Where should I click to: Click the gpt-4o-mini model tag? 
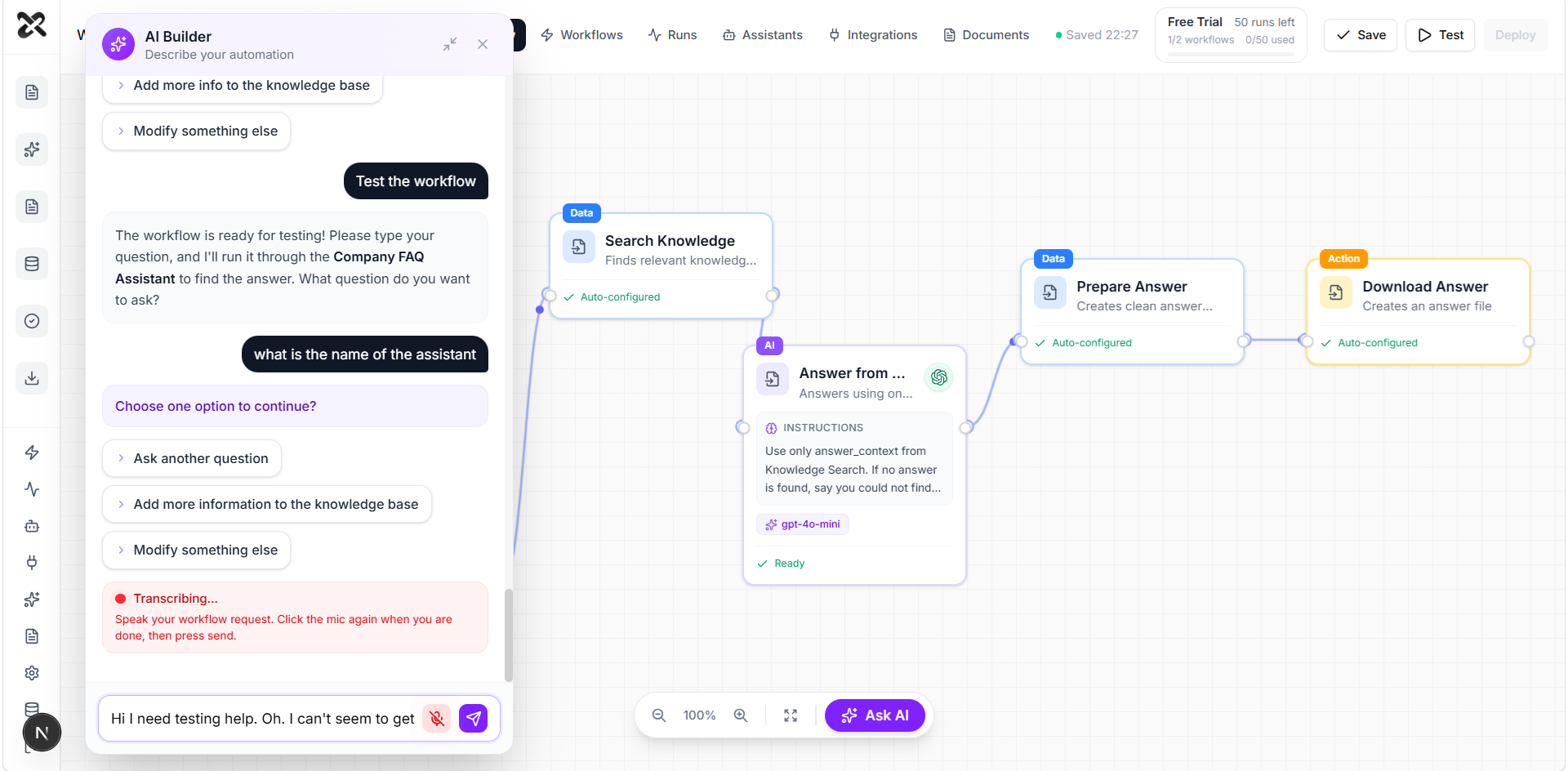[803, 524]
